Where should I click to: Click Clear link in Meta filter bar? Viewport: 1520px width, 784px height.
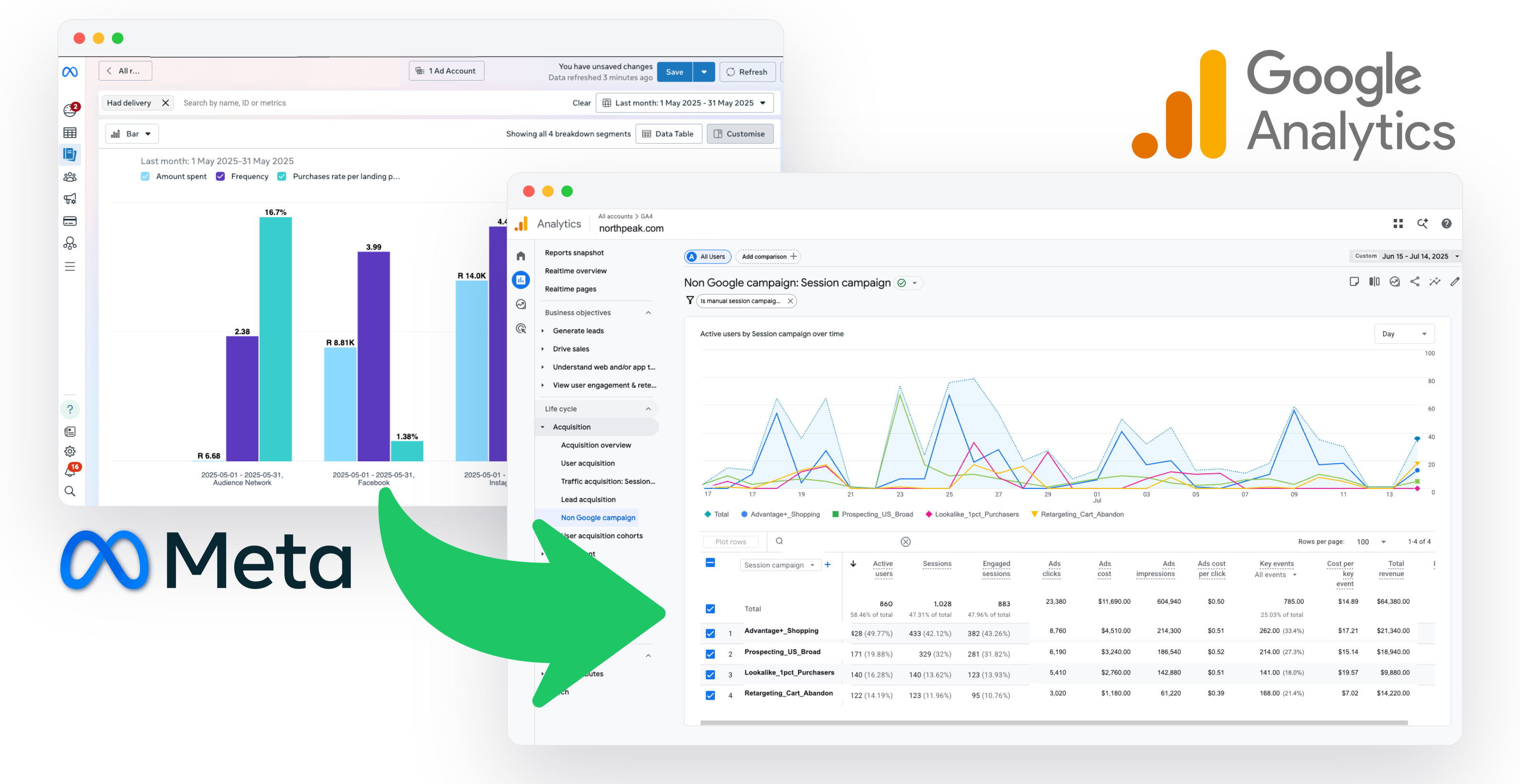[581, 103]
